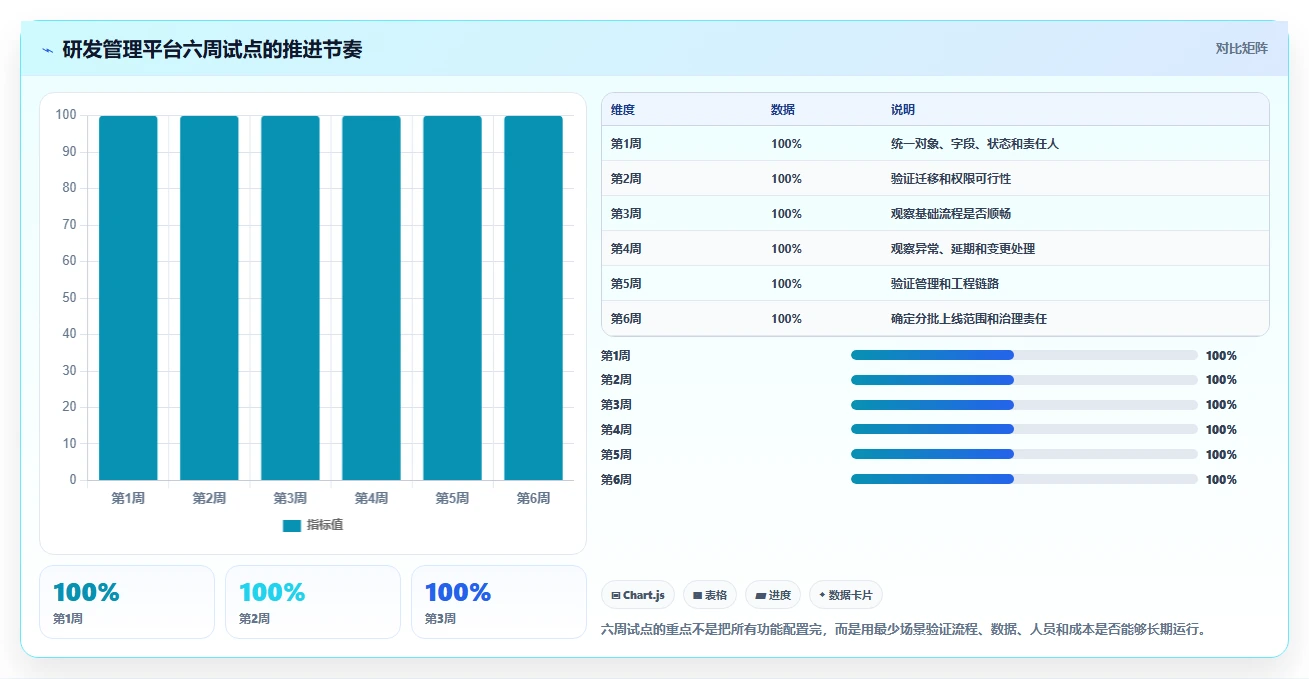
Task: Select the 第5周 cell in the table
Action: [x=626, y=284]
